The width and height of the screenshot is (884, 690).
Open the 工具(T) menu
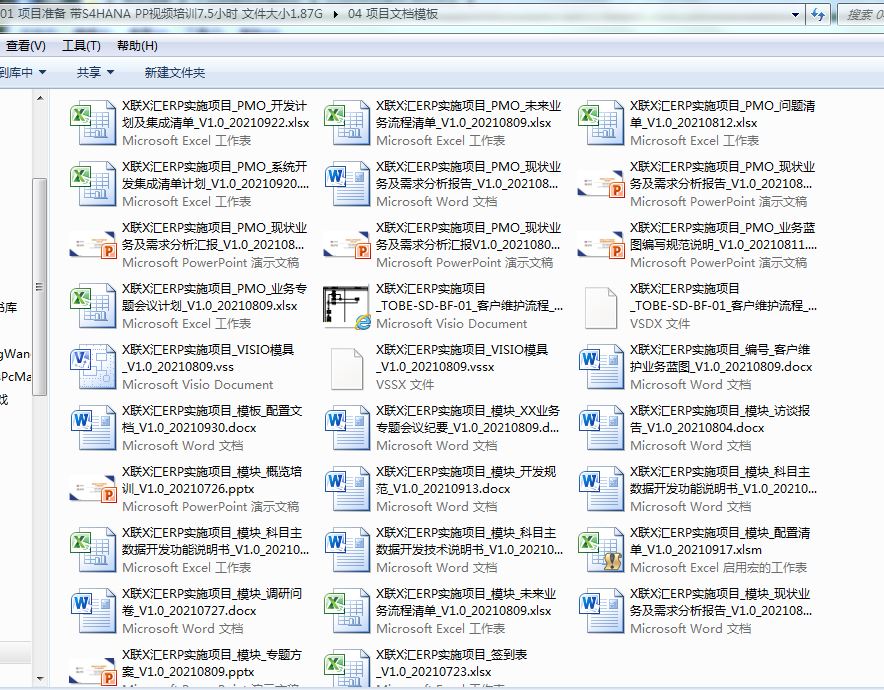(x=81, y=46)
